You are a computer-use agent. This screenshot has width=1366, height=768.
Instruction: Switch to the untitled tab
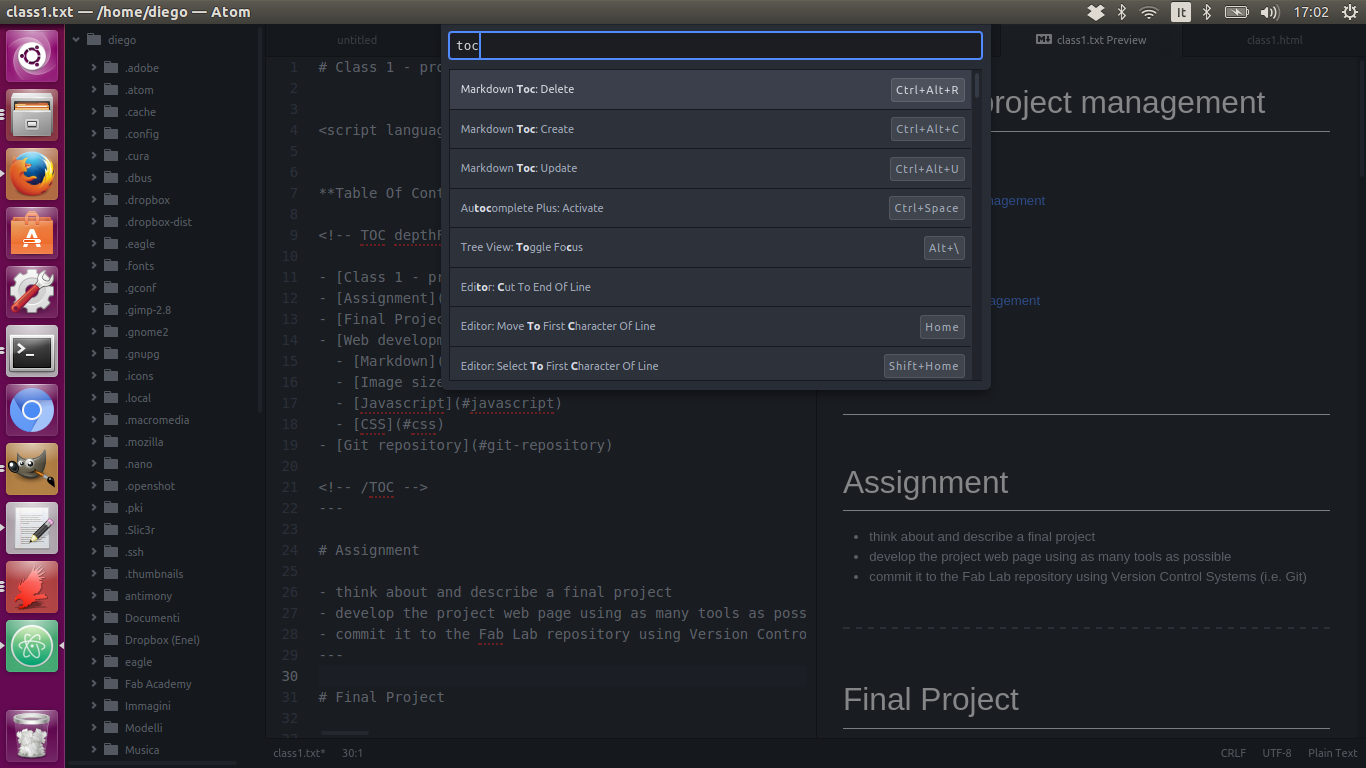point(357,40)
